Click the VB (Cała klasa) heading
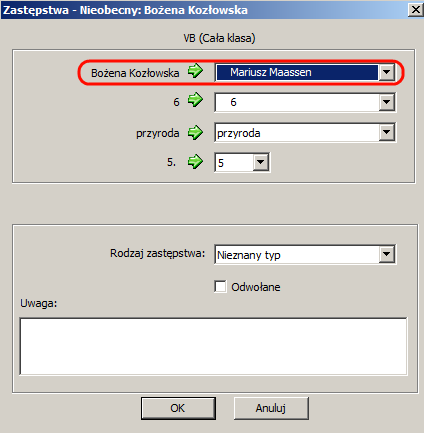Screen dimensions: 424x433 click(x=219, y=38)
